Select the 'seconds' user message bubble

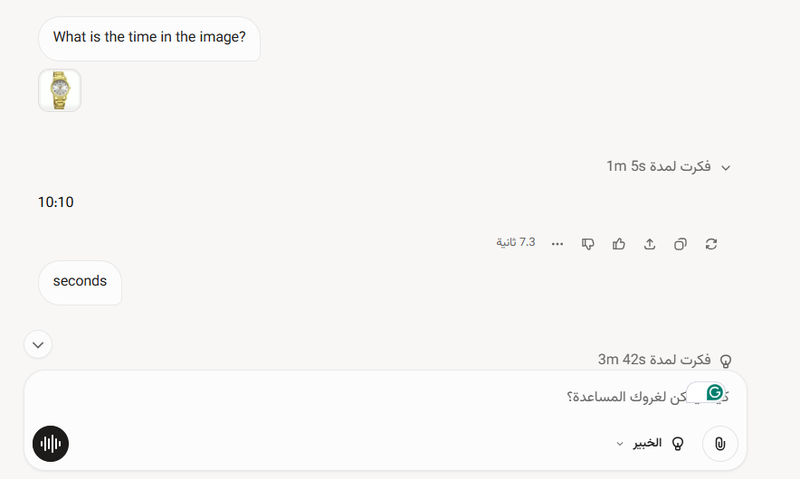(80, 283)
